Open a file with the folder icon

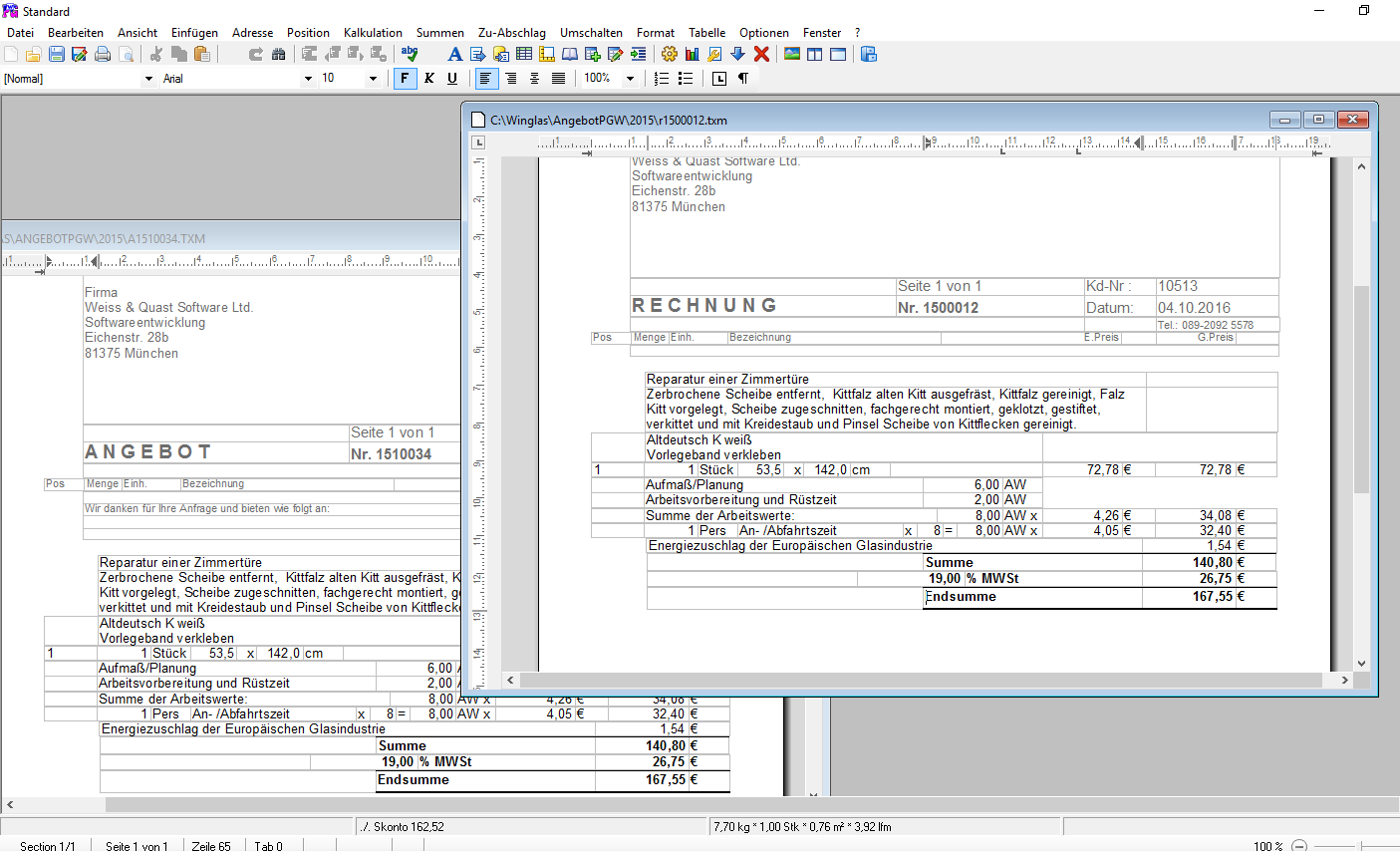33,54
